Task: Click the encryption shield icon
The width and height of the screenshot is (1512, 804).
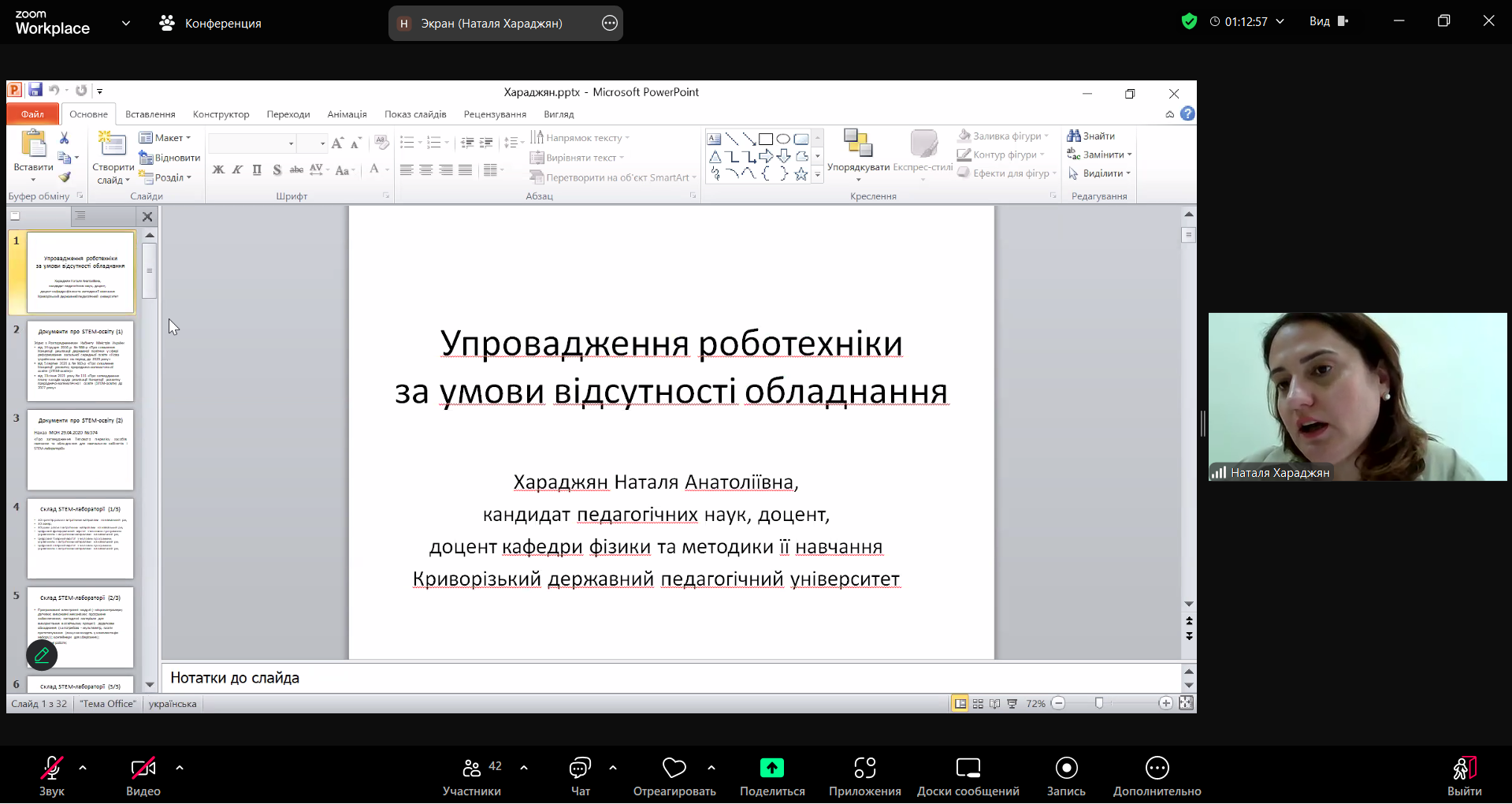Action: (x=1189, y=22)
